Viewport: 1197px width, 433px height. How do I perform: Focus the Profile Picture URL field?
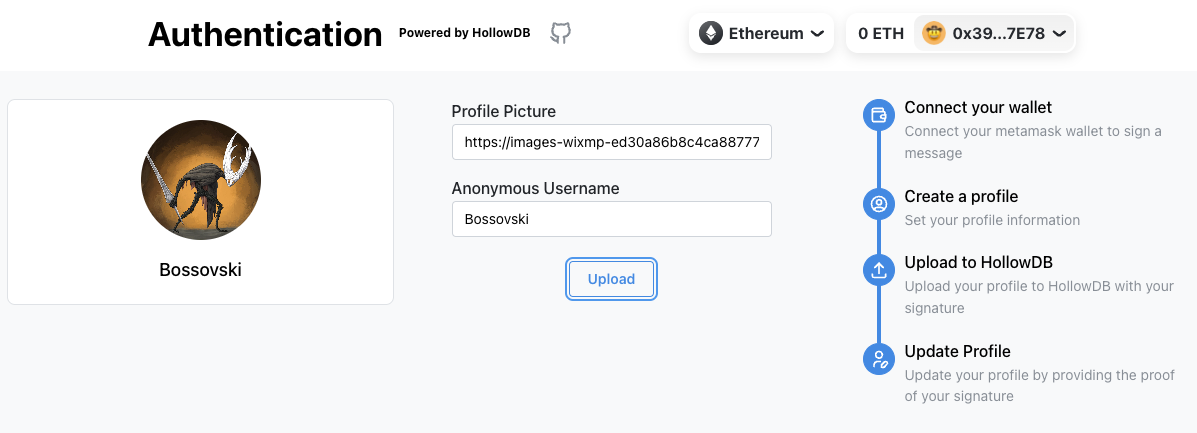click(611, 142)
